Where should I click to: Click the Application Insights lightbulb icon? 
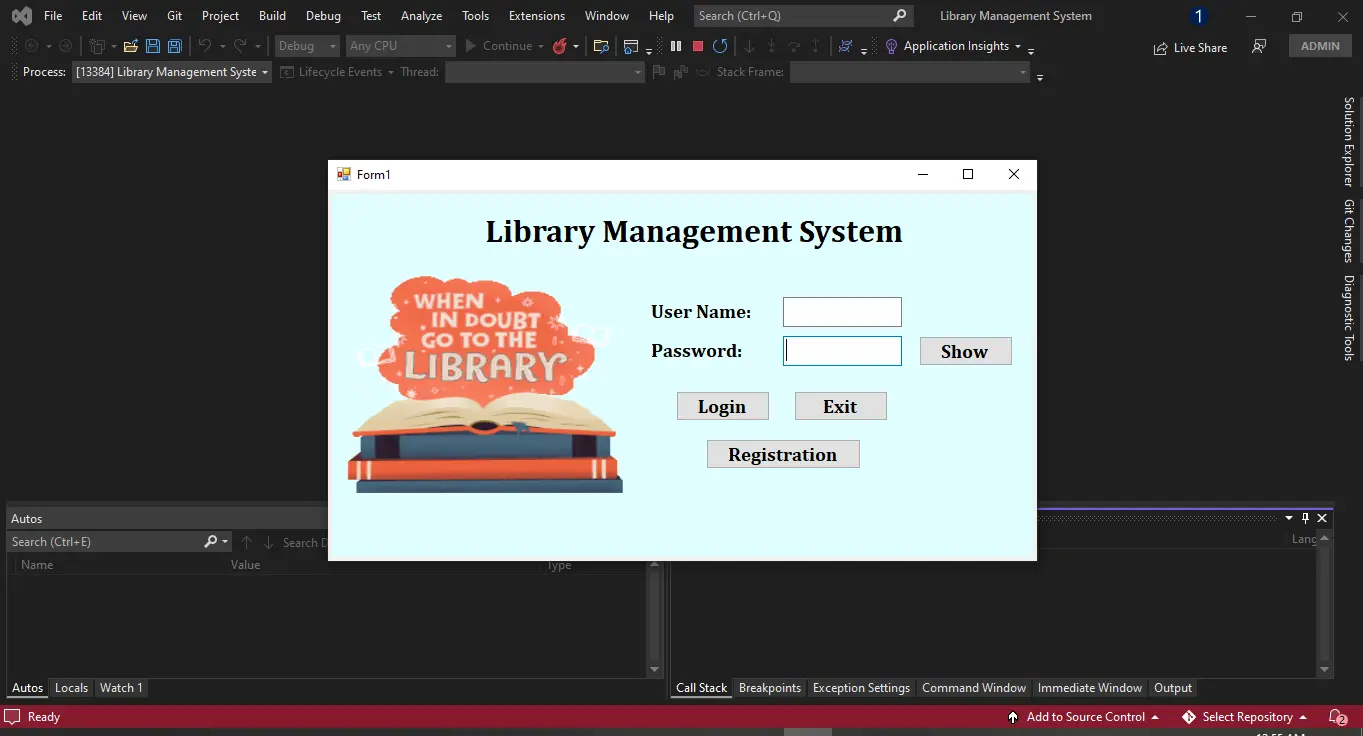point(891,46)
